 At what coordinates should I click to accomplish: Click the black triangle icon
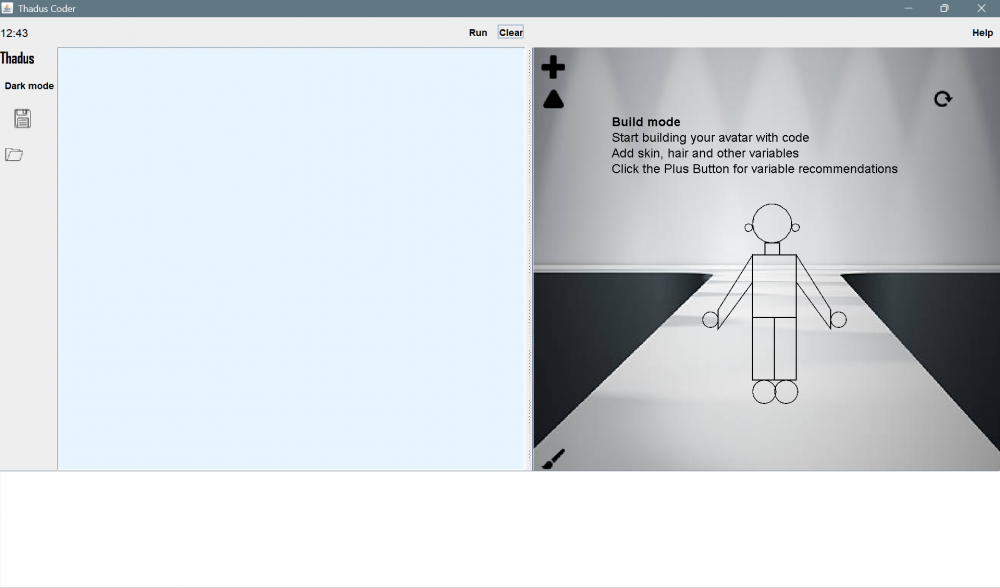pyautogui.click(x=554, y=99)
